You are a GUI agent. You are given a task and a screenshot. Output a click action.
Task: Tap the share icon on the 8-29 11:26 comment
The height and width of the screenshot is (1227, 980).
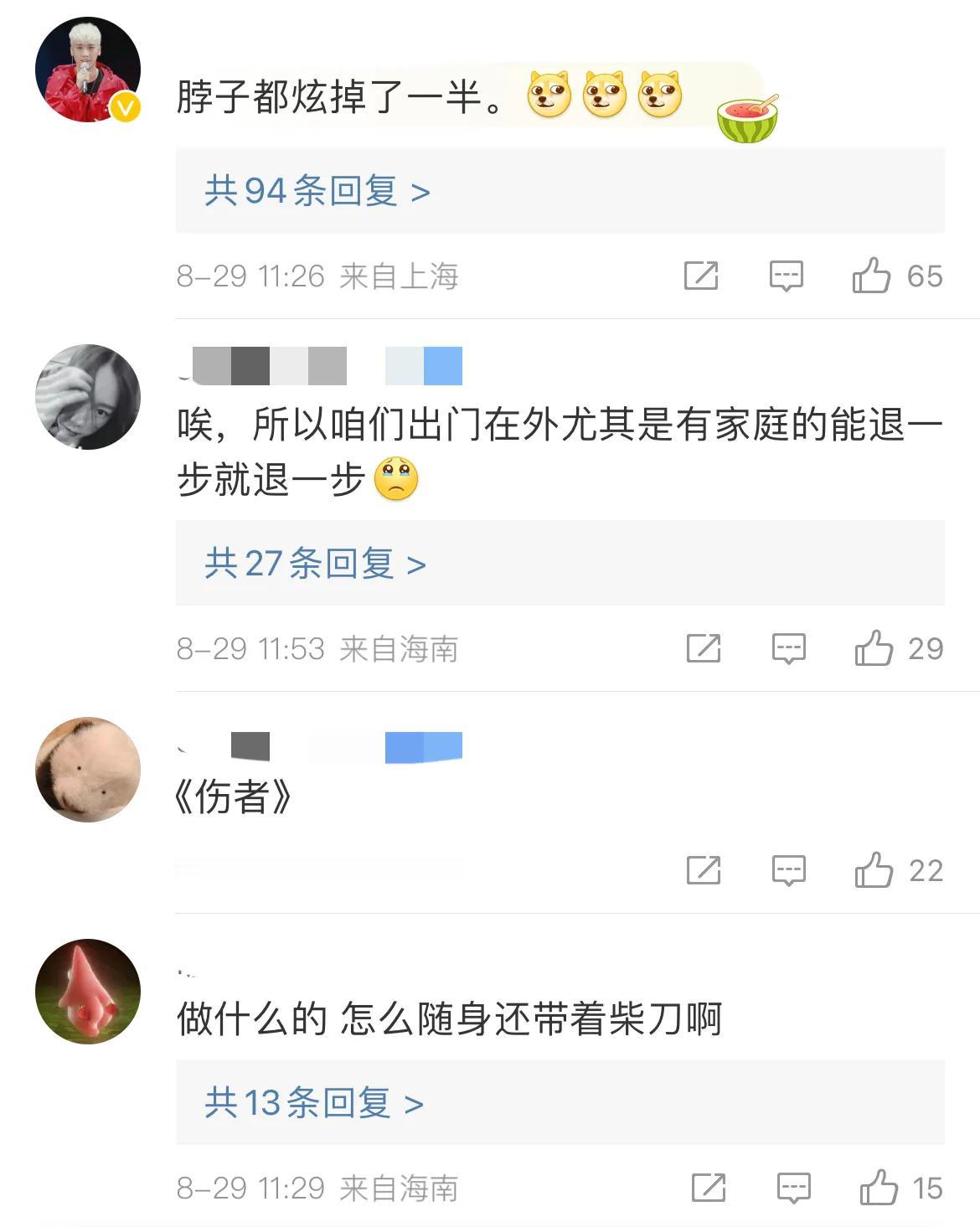pos(701,276)
